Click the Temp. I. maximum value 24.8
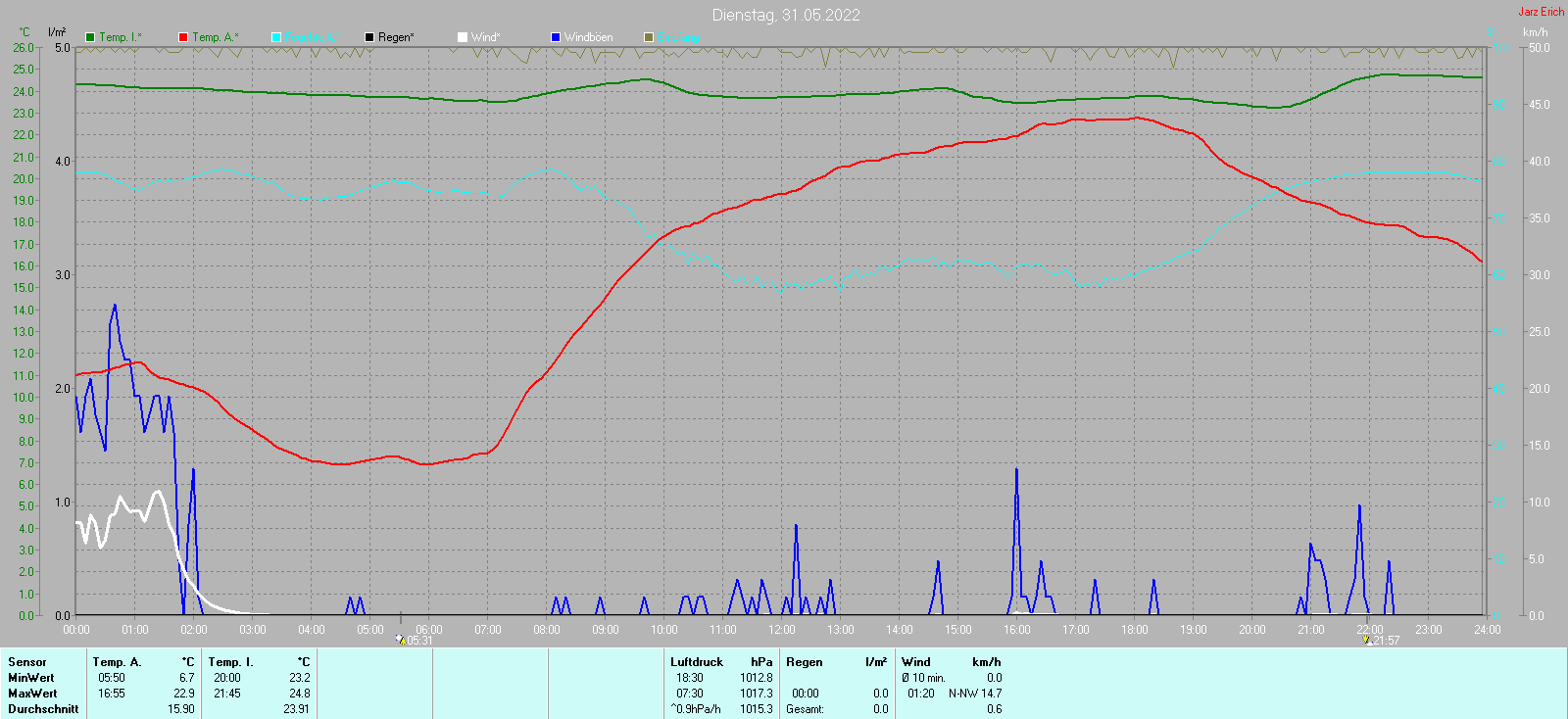 (x=300, y=694)
